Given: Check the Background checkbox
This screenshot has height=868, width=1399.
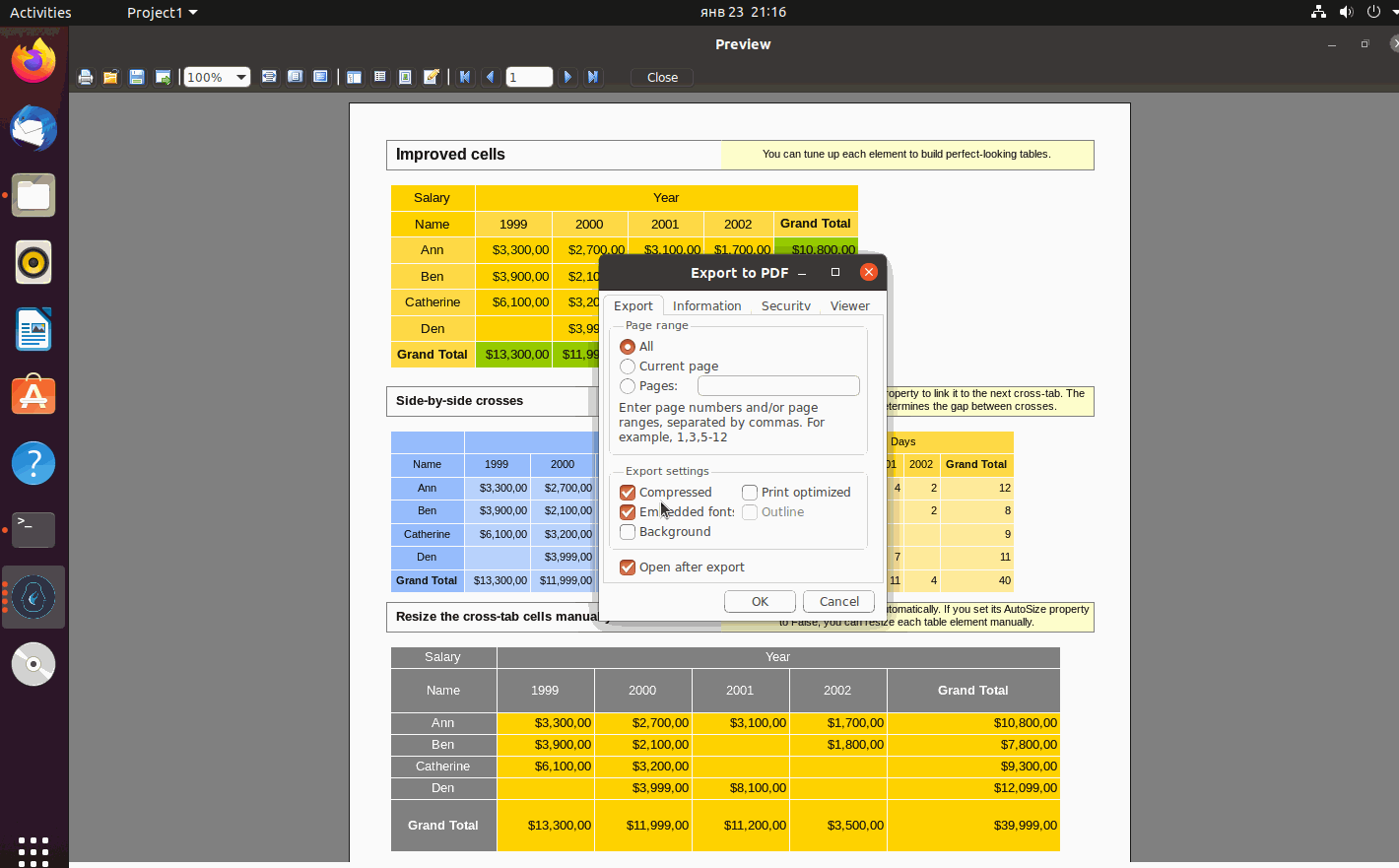Looking at the screenshot, I should click(628, 532).
